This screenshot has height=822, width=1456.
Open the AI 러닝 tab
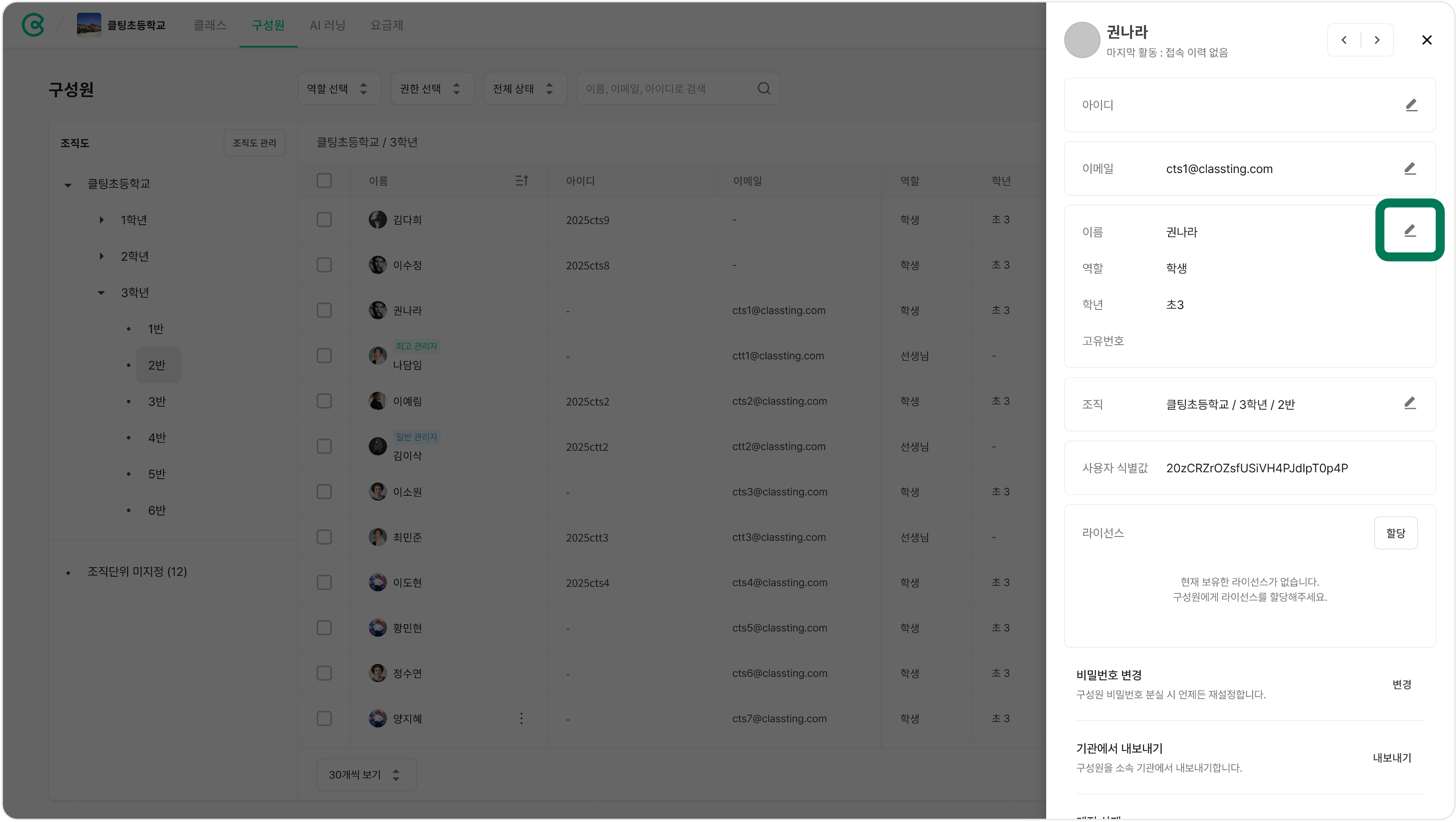coord(327,25)
